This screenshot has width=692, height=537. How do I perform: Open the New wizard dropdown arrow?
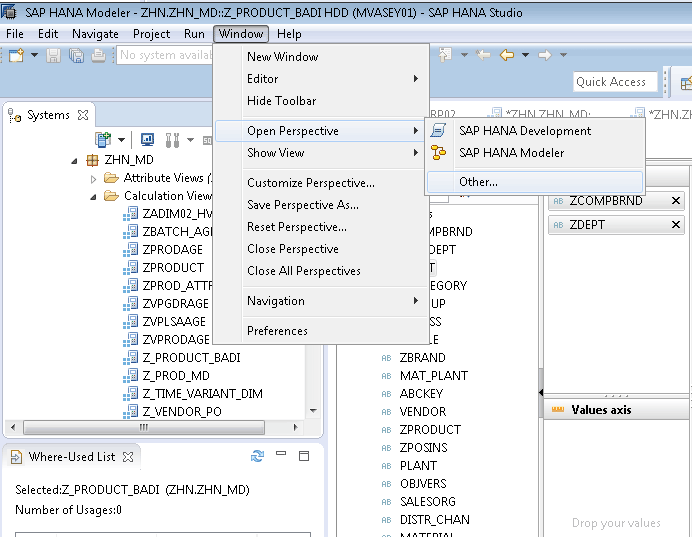33,56
